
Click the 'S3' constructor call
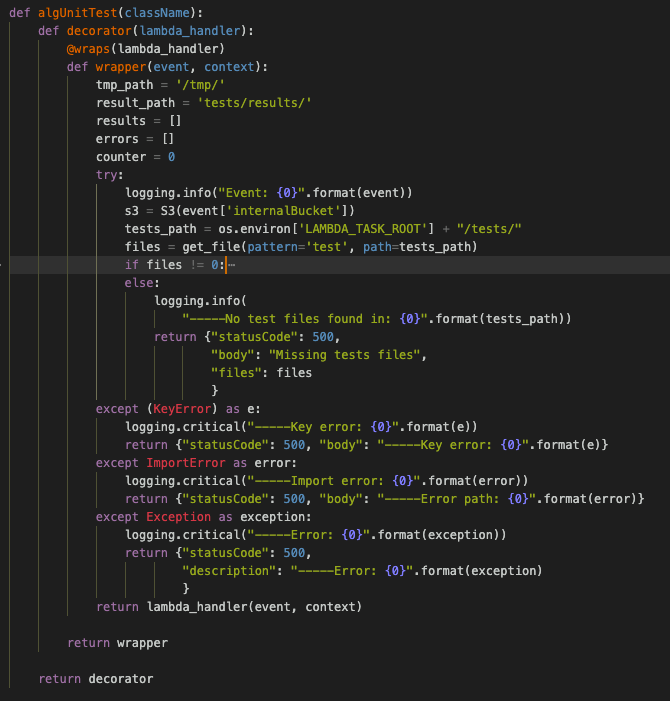[168, 211]
